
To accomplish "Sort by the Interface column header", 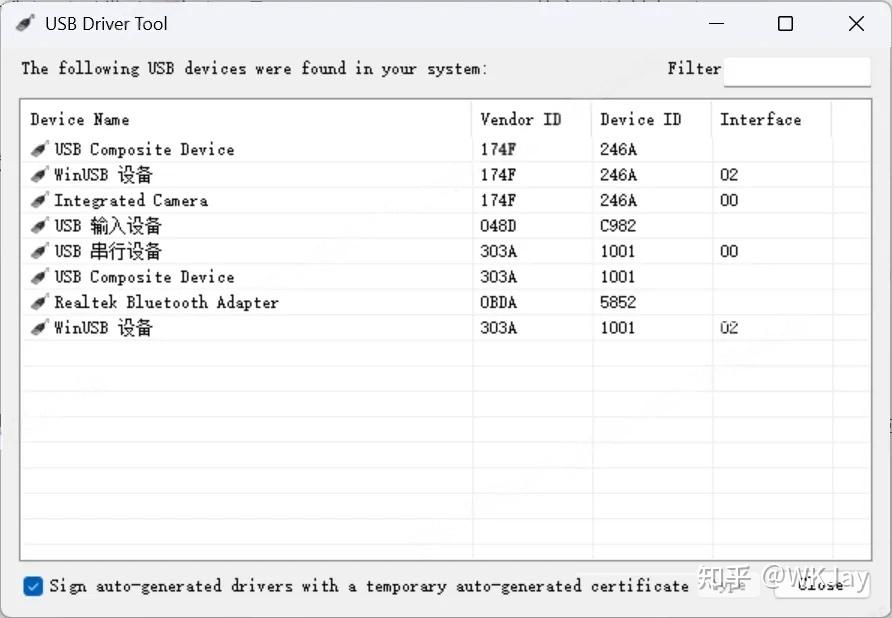I will [760, 119].
